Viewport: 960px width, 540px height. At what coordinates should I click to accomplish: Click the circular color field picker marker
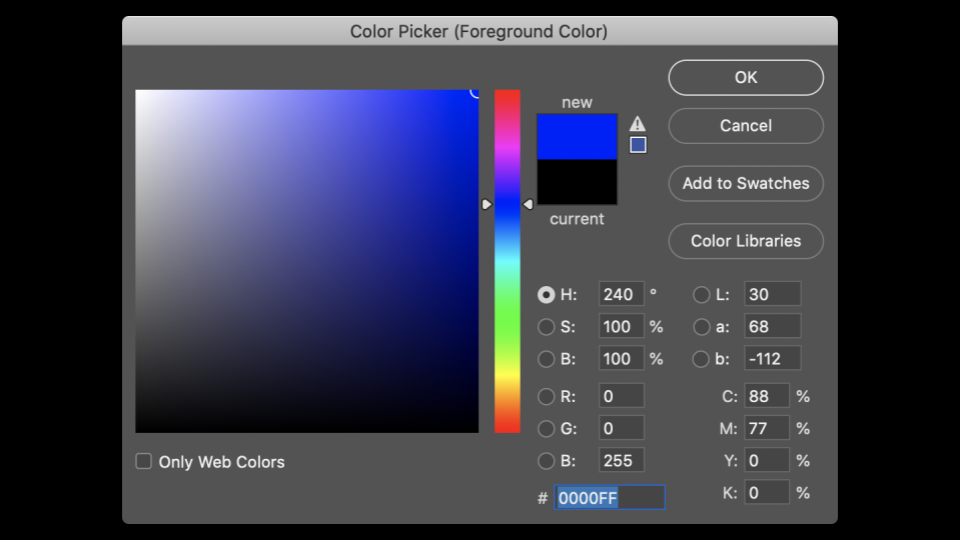coord(476,92)
